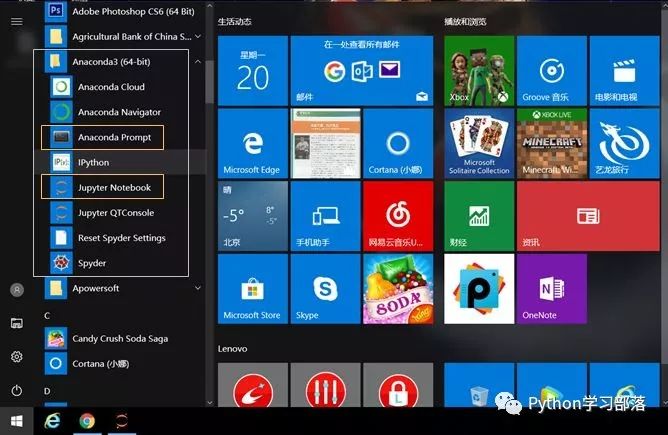
Task: Open the red lock Lenovo tile
Action: click(x=398, y=385)
